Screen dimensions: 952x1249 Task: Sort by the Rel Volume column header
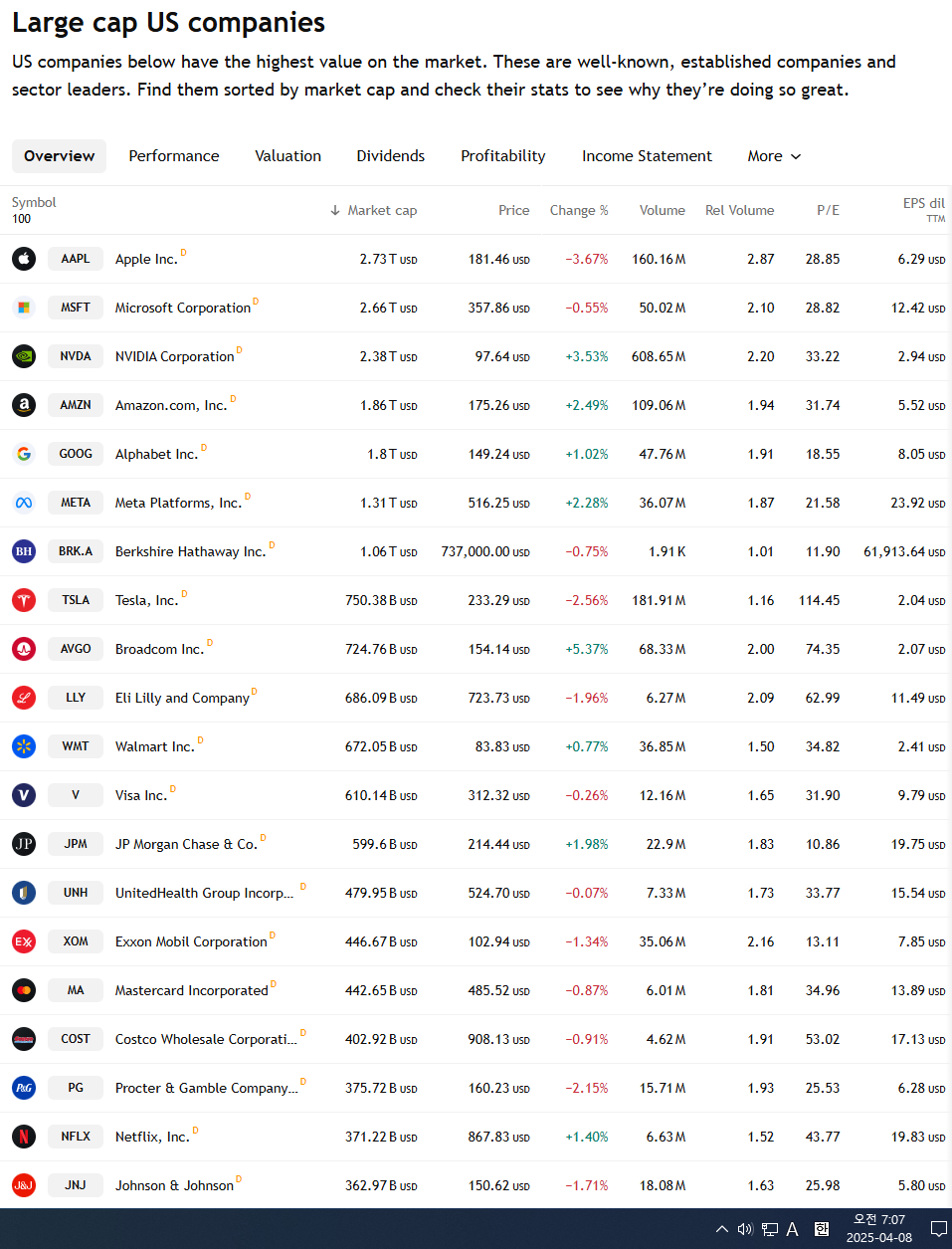point(739,210)
